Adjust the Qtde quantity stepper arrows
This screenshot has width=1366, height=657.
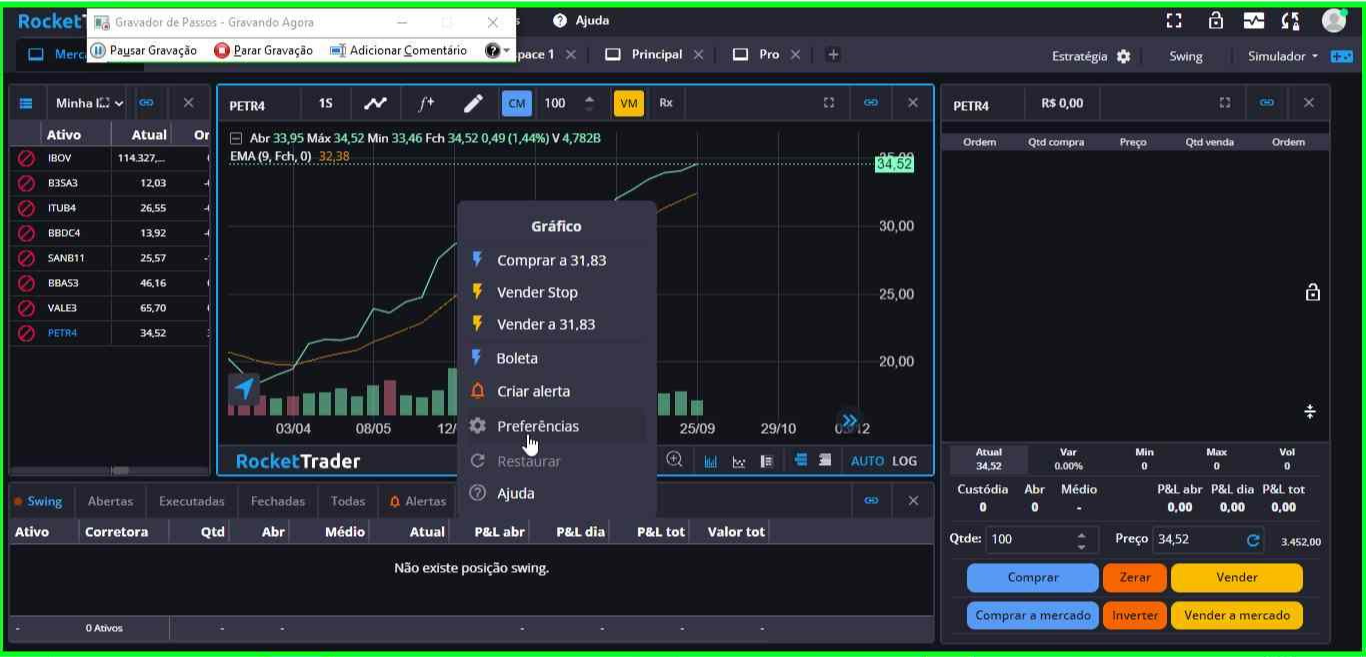pos(1081,540)
